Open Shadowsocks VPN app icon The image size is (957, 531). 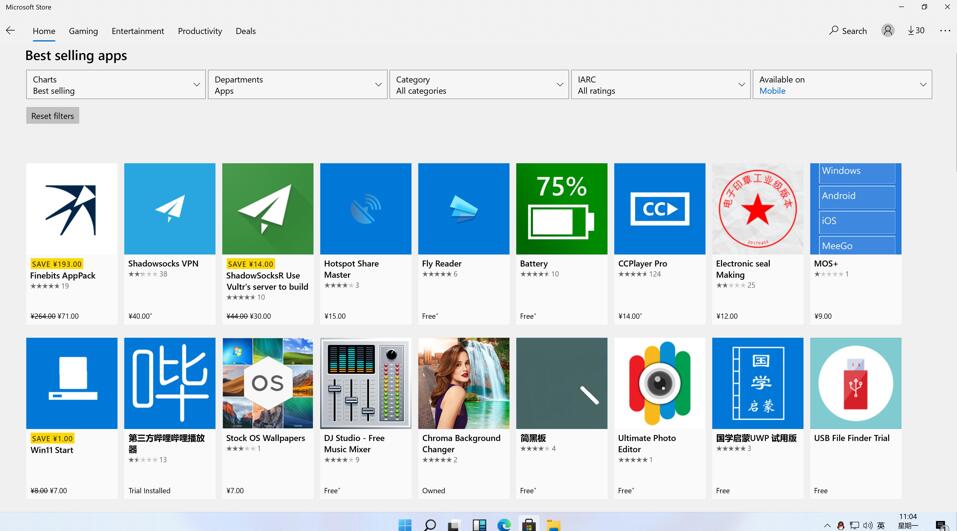click(x=170, y=209)
